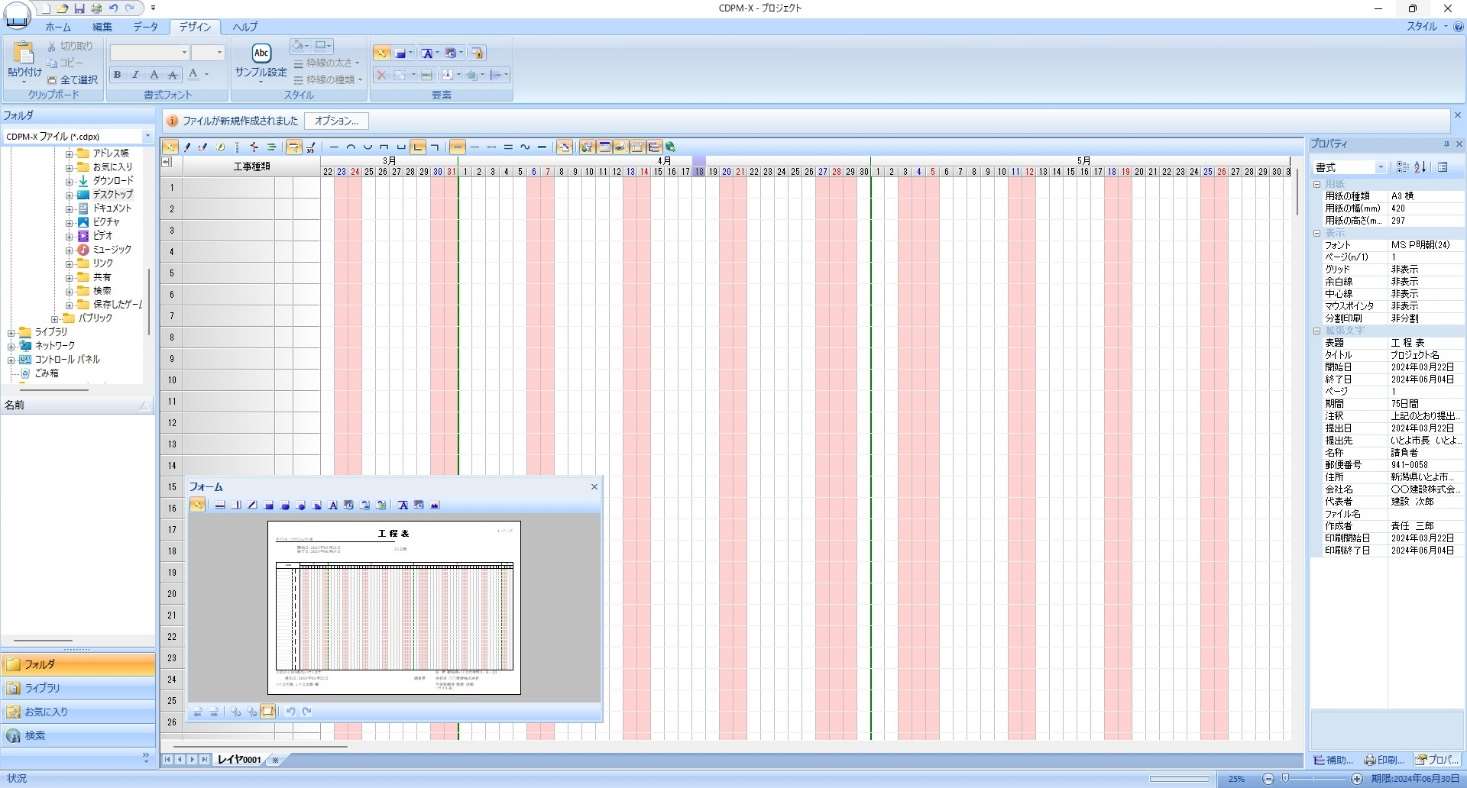Switch to the ホーム ribbon tab

coord(58,27)
